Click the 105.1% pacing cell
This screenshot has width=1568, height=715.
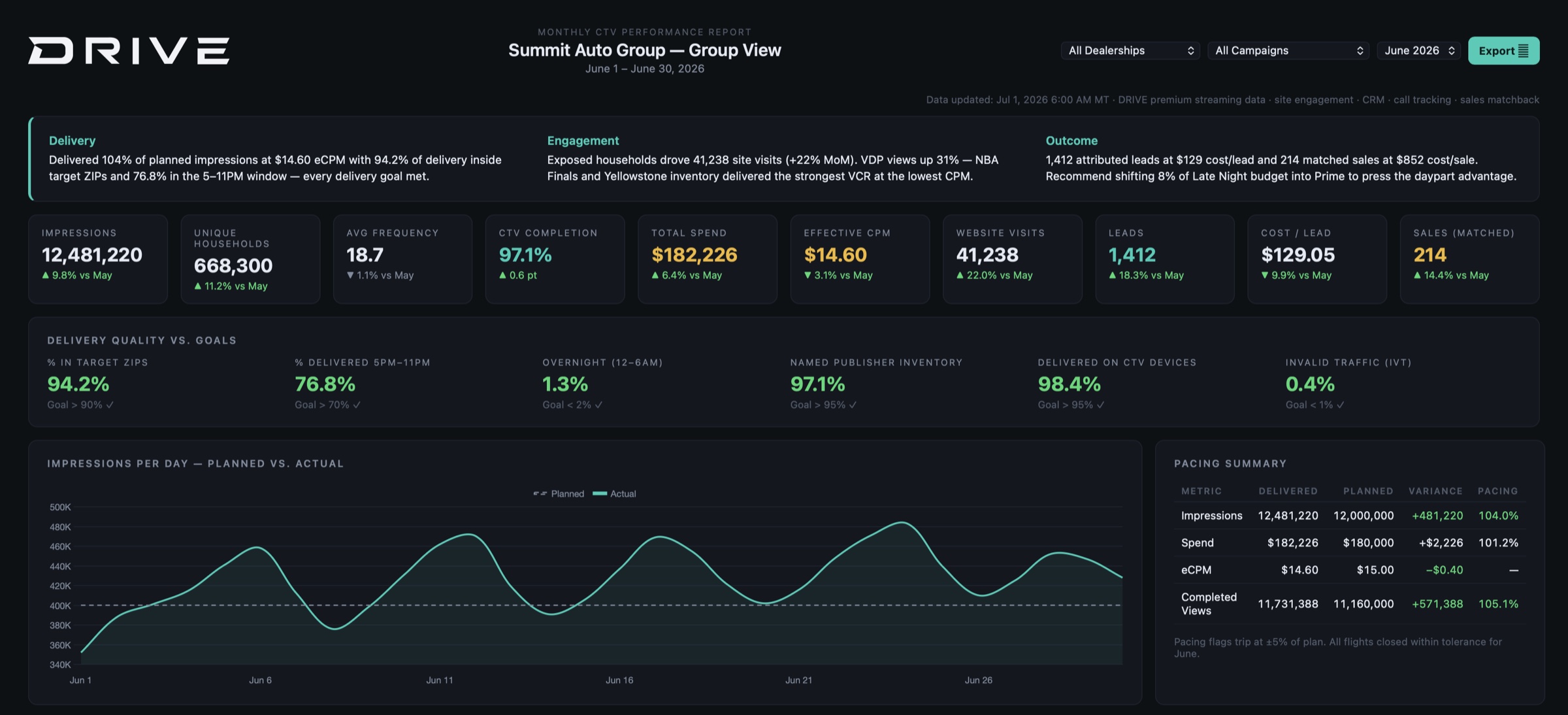click(1498, 604)
